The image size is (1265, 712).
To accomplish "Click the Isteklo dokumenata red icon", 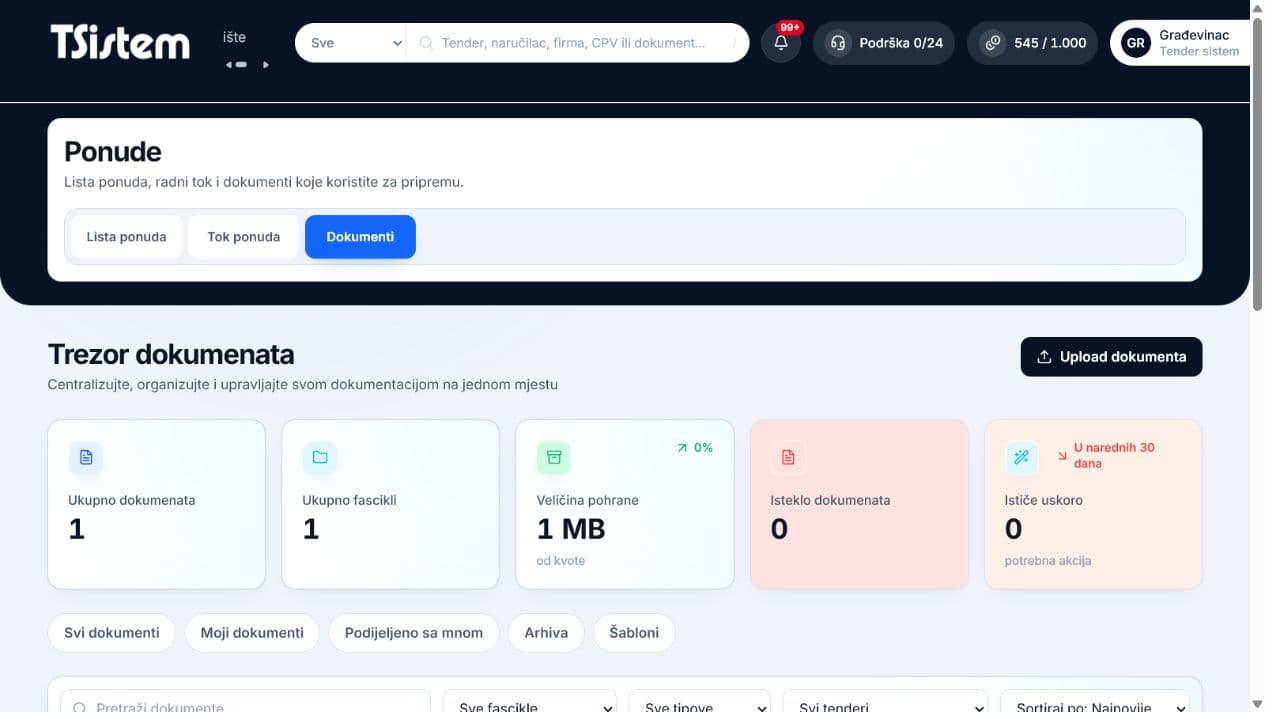I will point(788,457).
